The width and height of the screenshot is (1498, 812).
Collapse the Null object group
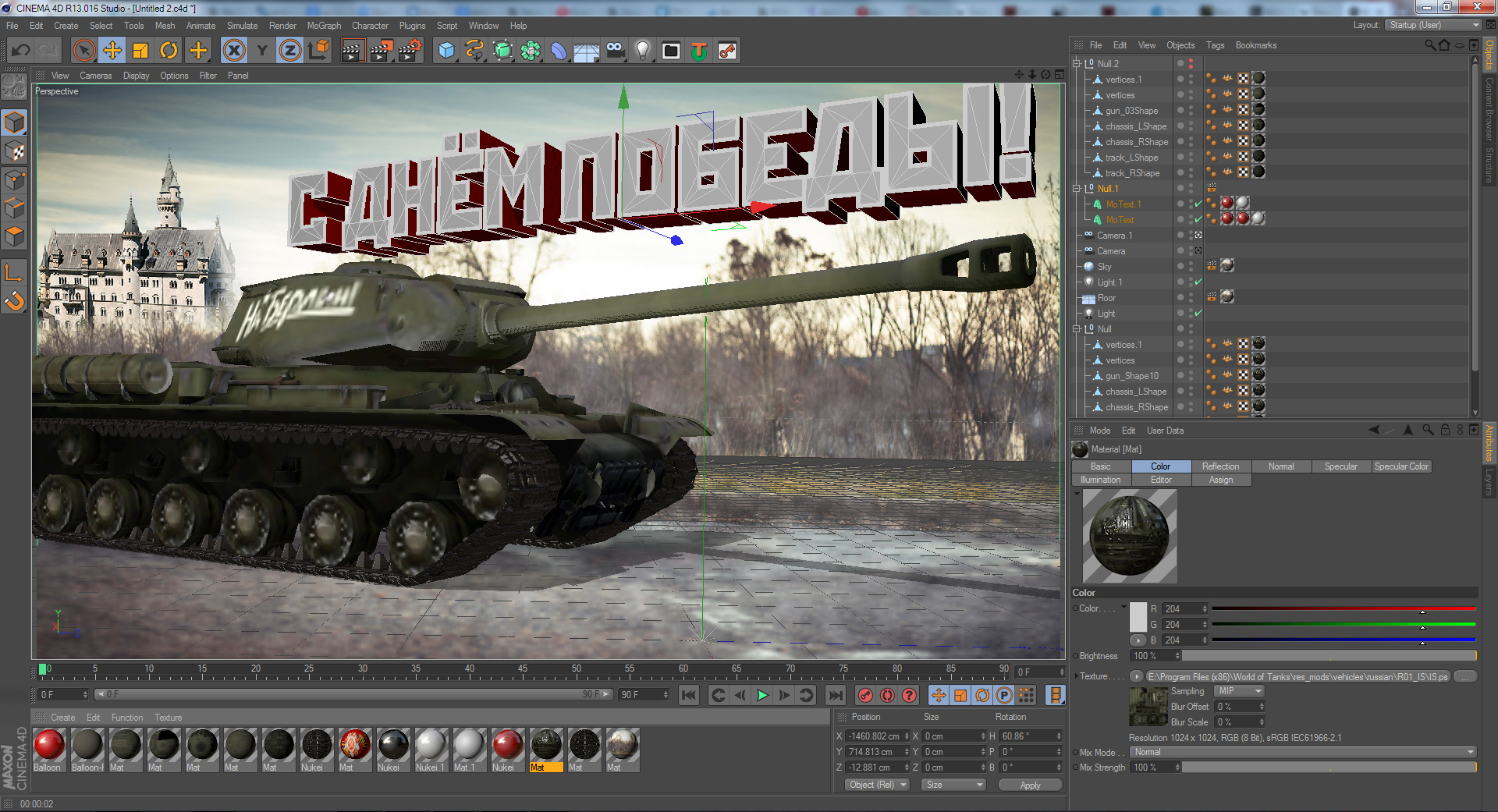(1077, 329)
